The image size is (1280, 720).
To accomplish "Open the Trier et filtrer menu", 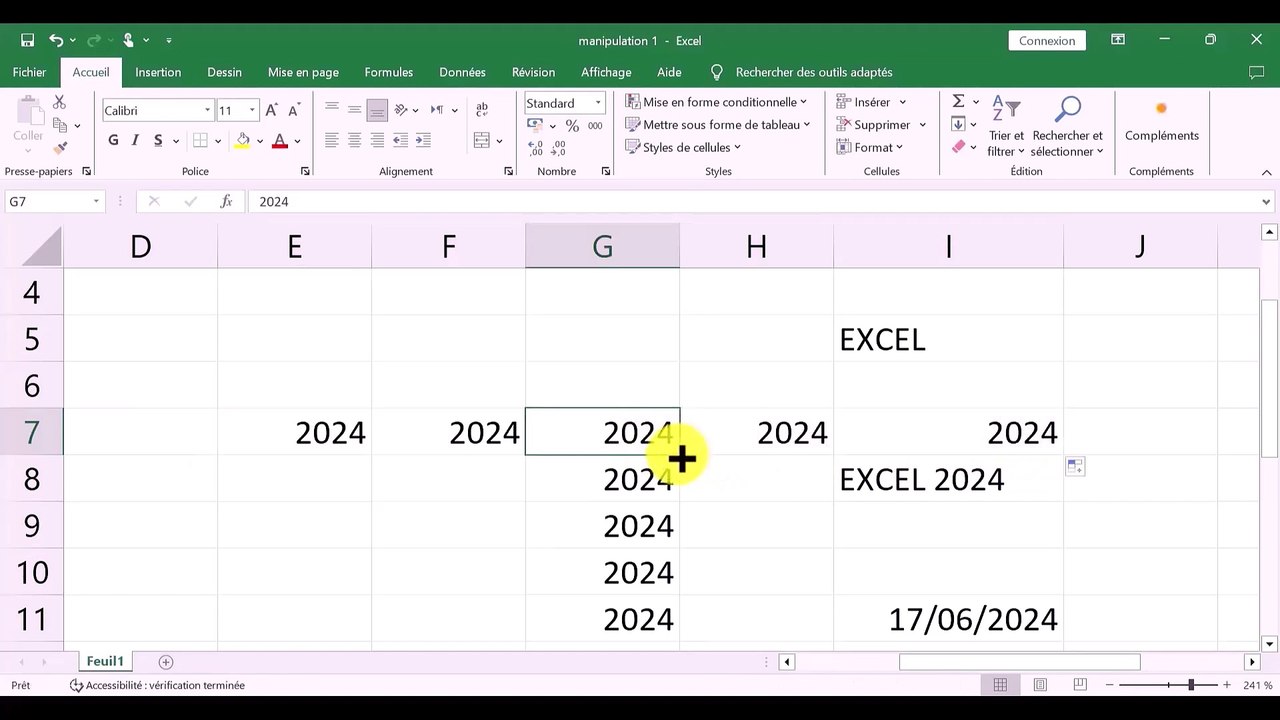I will click(1006, 126).
